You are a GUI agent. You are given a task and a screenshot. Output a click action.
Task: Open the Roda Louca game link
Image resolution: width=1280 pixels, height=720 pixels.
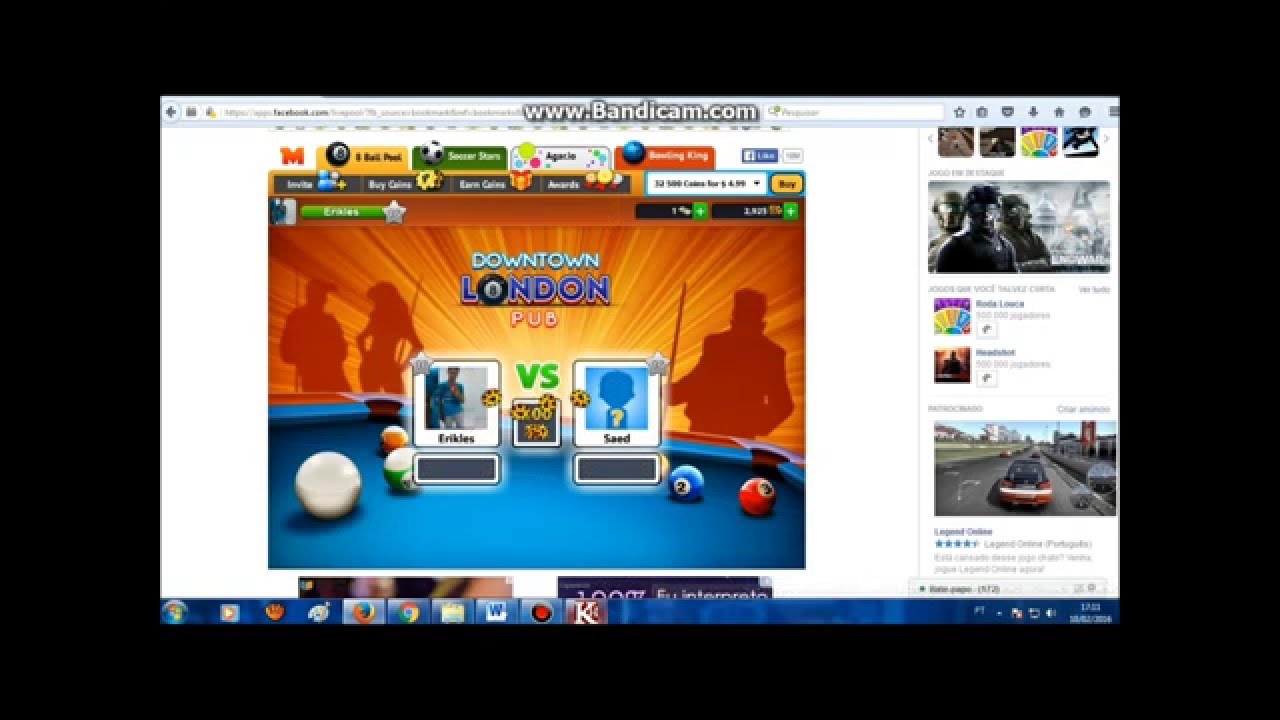coord(1000,304)
